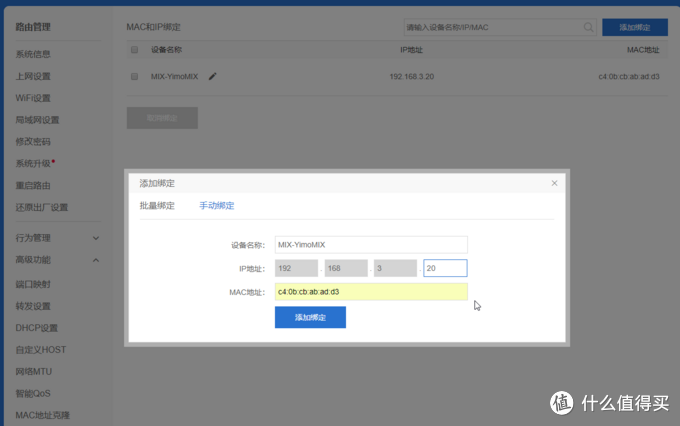680x426 pixels.
Task: Click the gray 取消绑定 button
Action: (x=162, y=118)
